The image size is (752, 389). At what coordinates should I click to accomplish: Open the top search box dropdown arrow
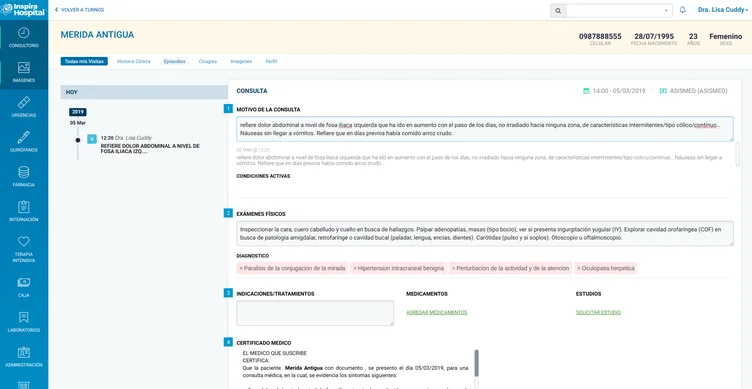[x=666, y=11]
